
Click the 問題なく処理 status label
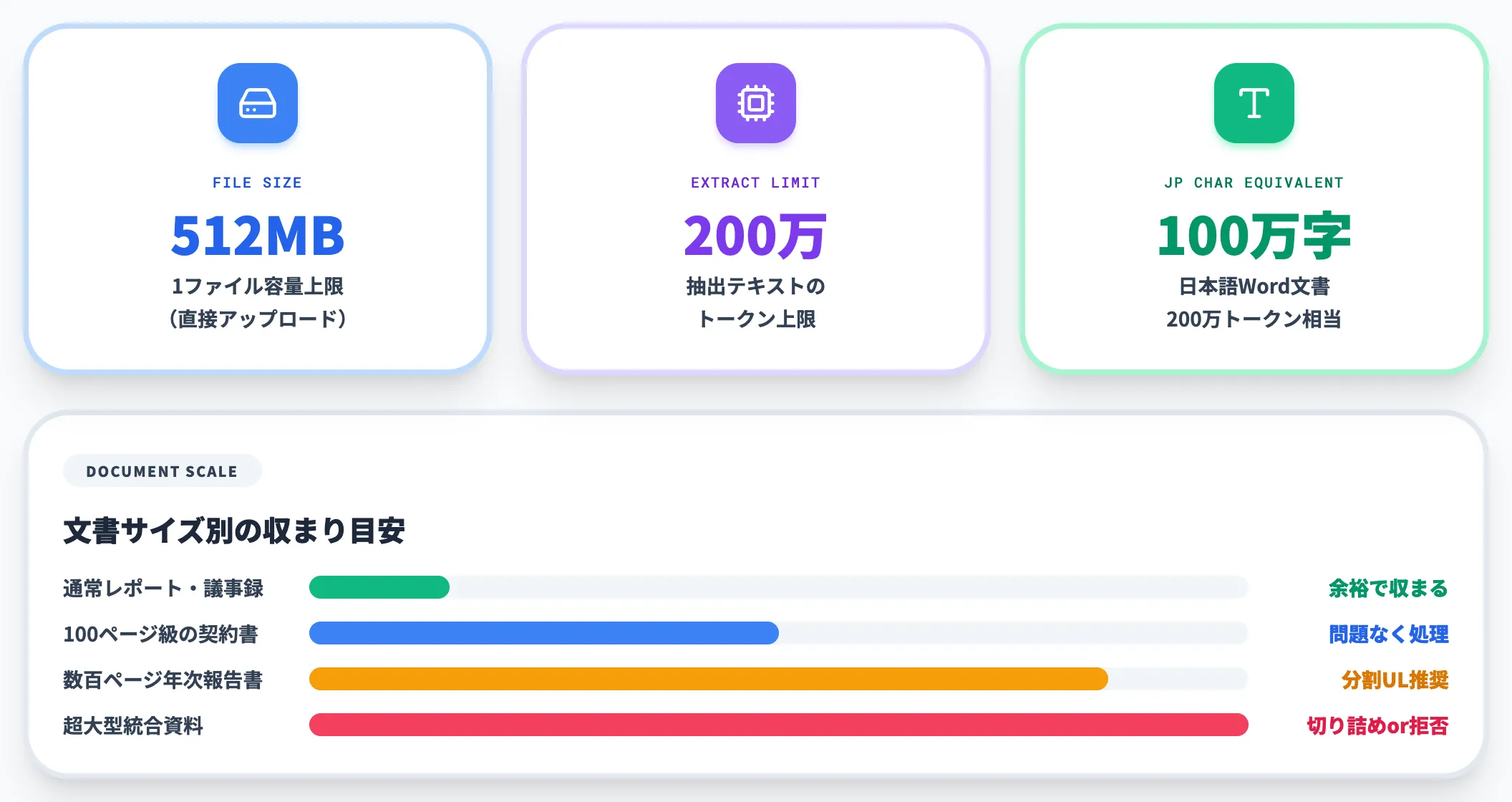coord(1388,634)
